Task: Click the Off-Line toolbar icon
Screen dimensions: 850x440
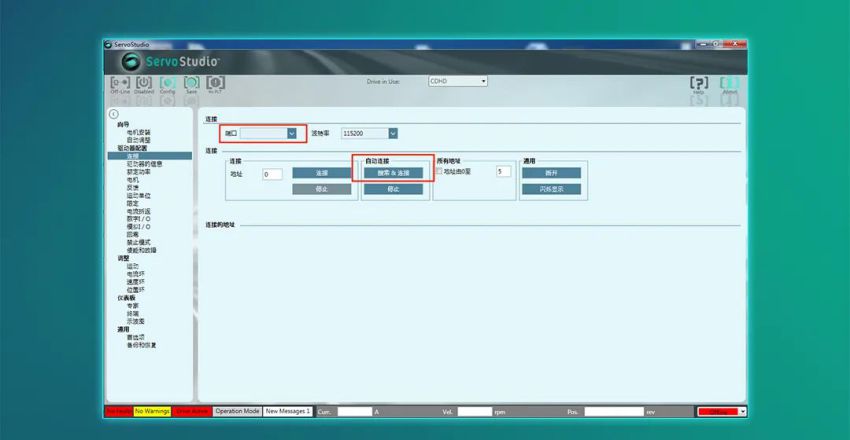Action: (x=120, y=84)
